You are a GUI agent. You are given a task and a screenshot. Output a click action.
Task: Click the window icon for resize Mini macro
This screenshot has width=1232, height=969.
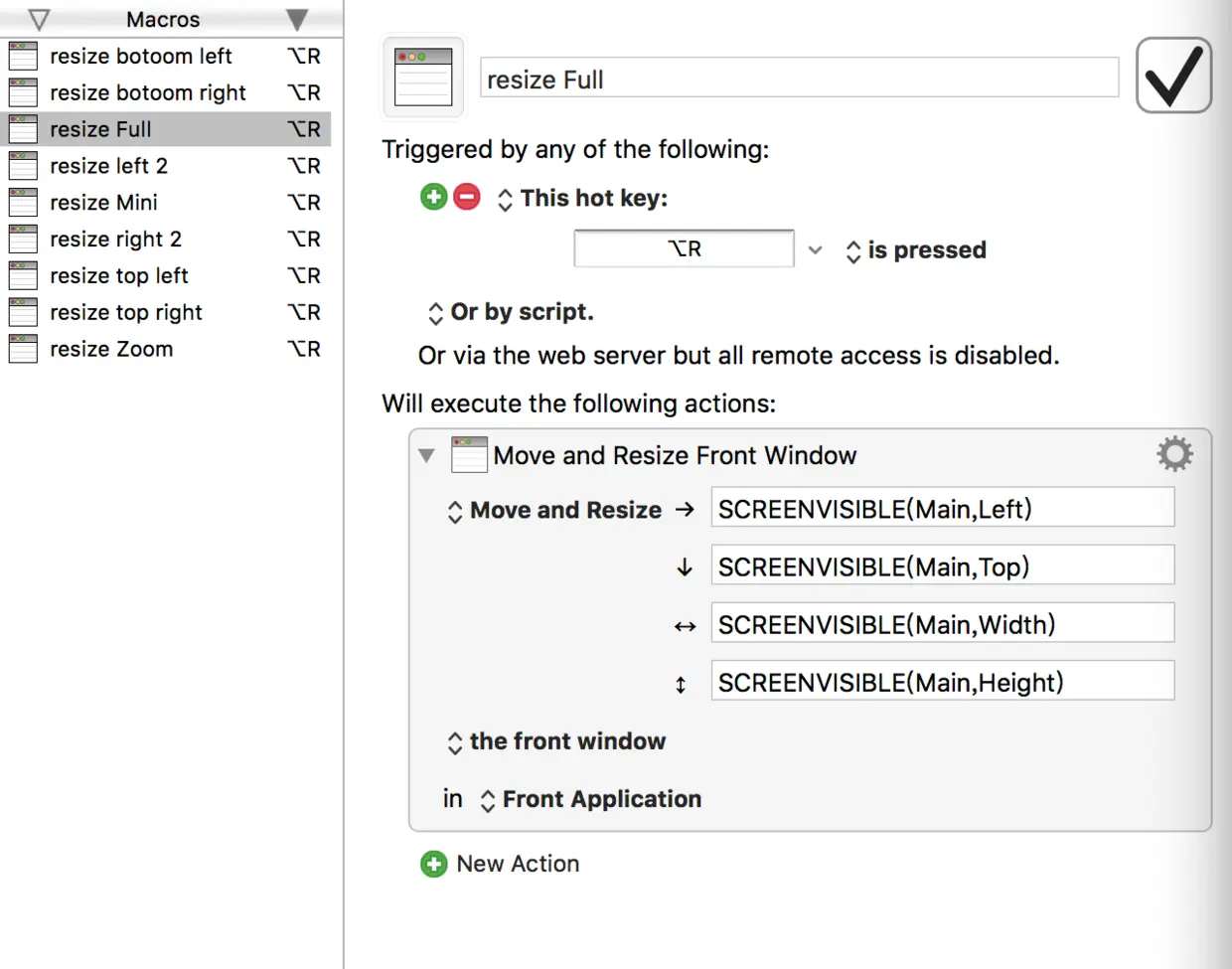coord(23,203)
